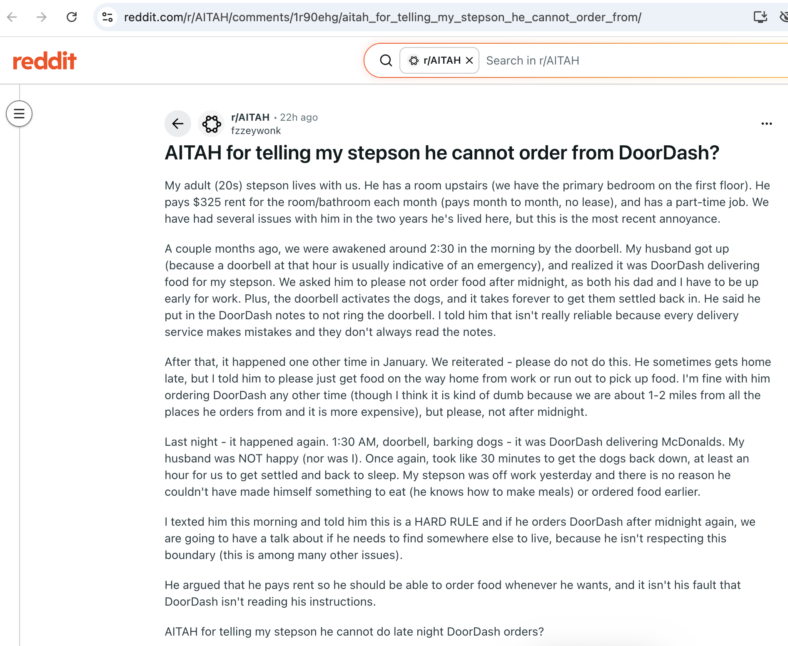Install app icon in address bar
This screenshot has width=788, height=646.
[x=760, y=17]
